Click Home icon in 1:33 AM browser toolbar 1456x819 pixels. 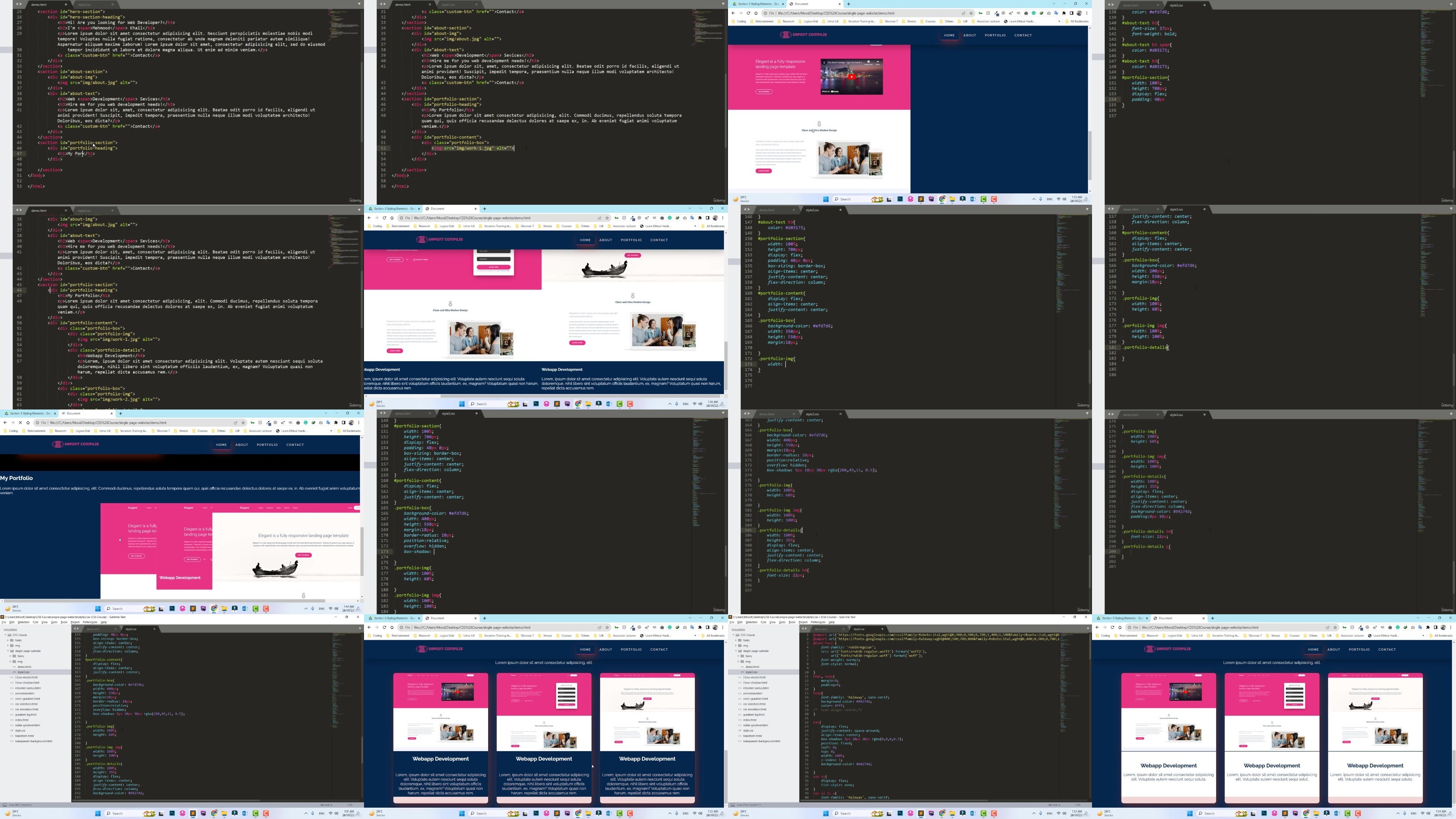[x=756, y=13]
